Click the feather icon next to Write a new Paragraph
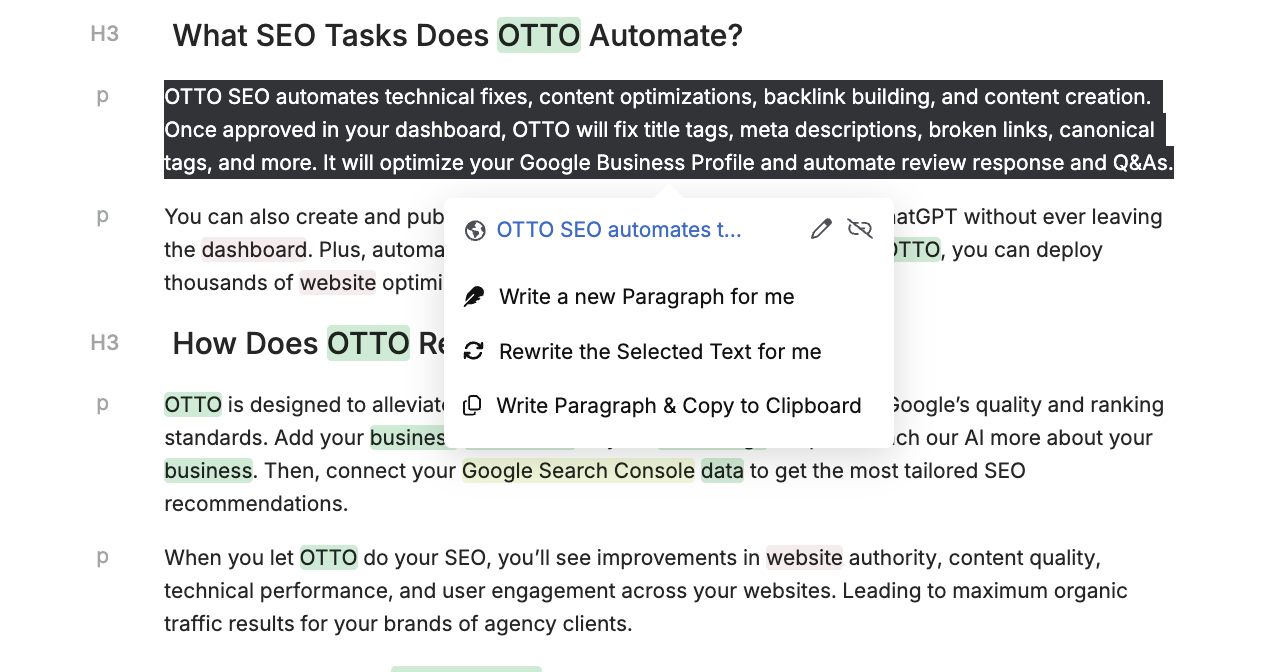1278x672 pixels. click(473, 296)
